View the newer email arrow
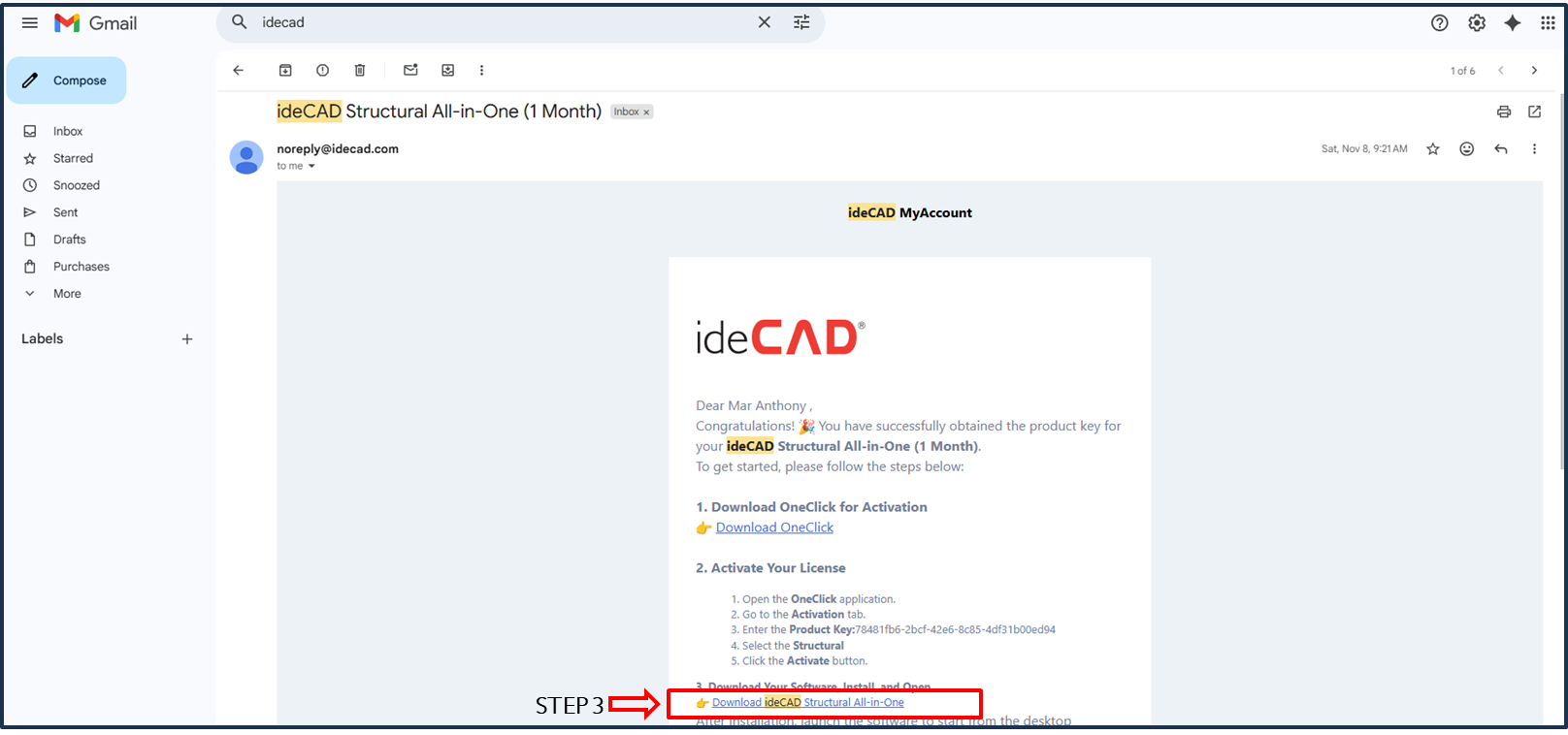 click(x=1501, y=71)
